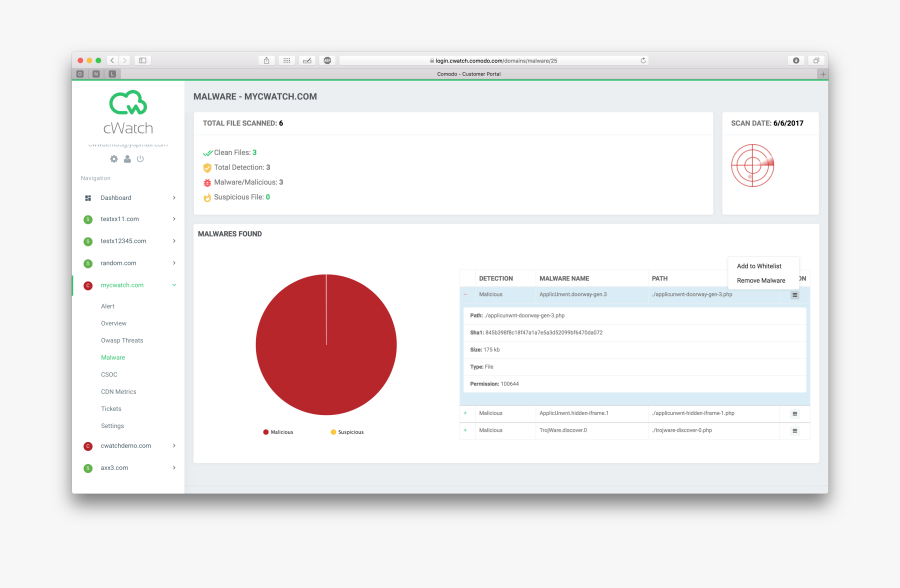This screenshot has height=588, width=900.
Task: Select Add to Whitelist from popup menu
Action: coord(759,266)
